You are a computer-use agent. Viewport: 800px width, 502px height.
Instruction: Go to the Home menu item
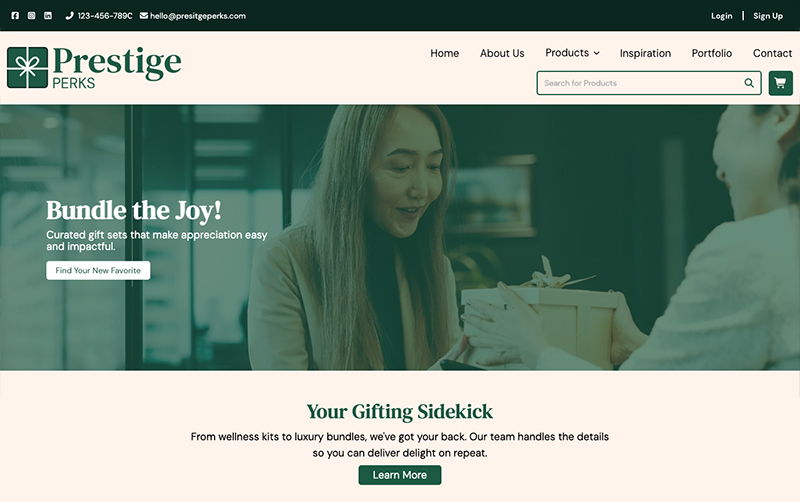pyautogui.click(x=444, y=53)
